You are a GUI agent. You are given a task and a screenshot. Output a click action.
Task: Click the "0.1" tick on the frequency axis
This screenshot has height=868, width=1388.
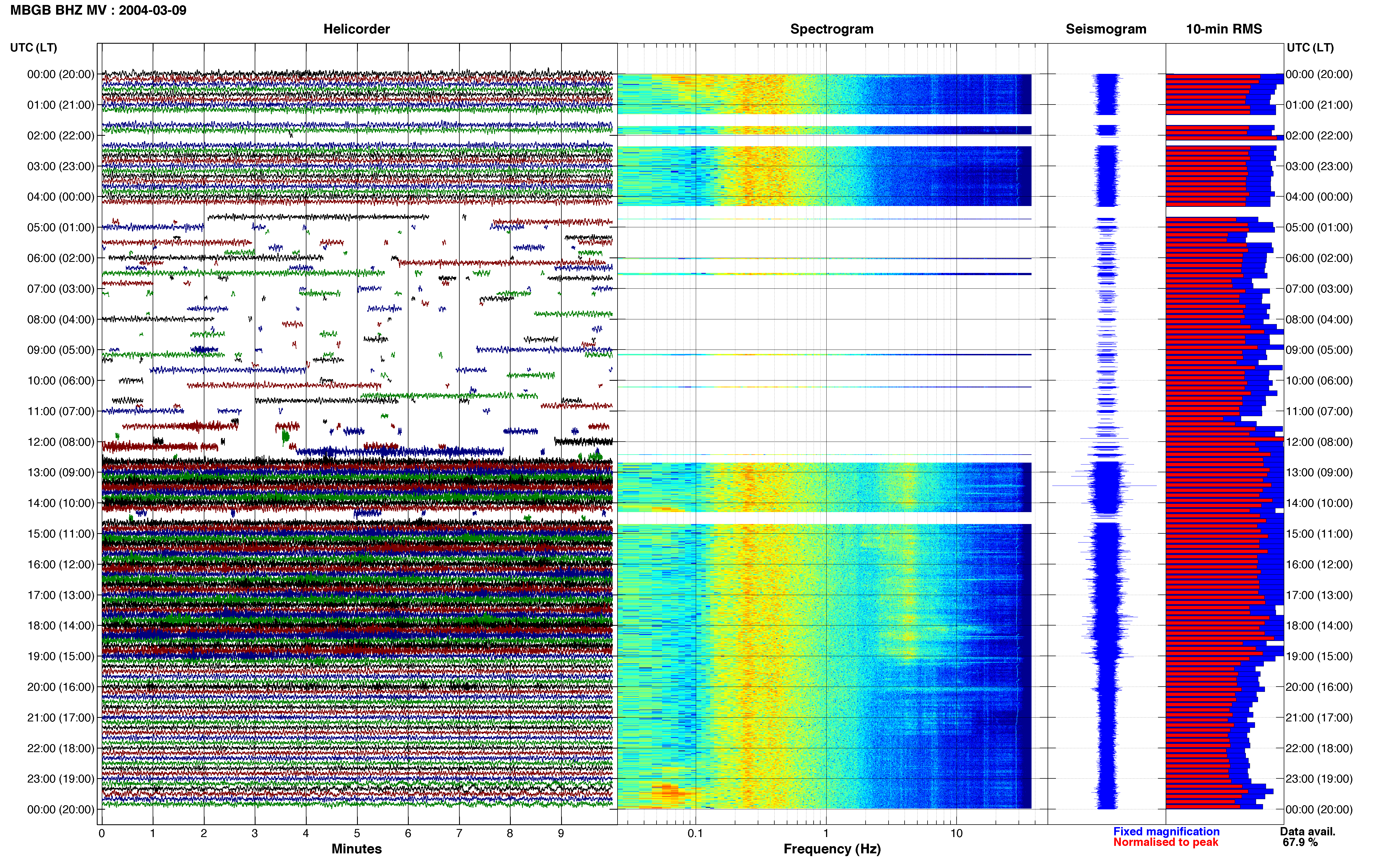(695, 833)
